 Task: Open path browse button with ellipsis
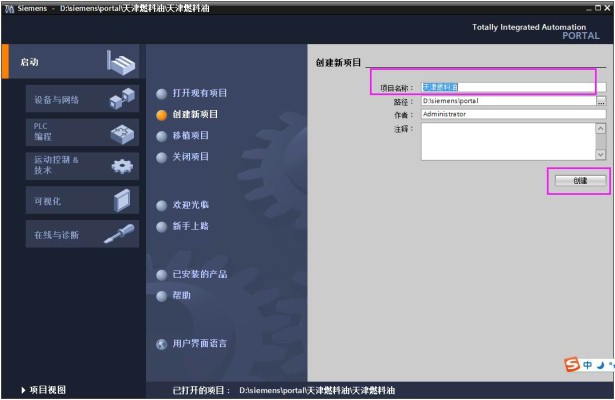point(601,101)
